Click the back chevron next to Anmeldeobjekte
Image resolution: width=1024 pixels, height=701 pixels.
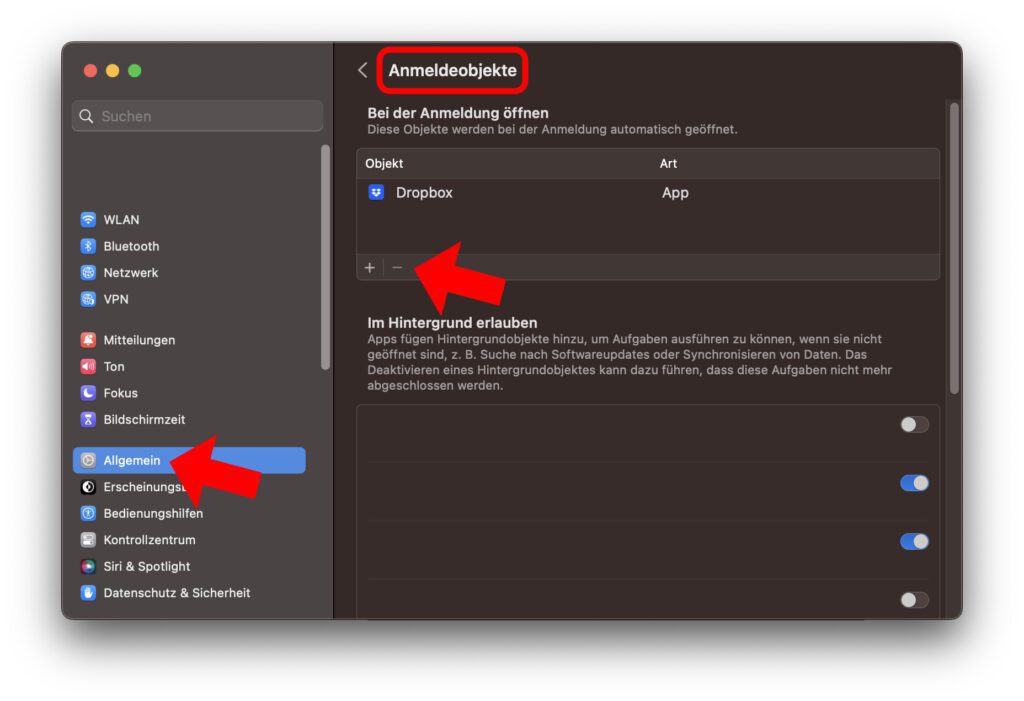pos(361,70)
